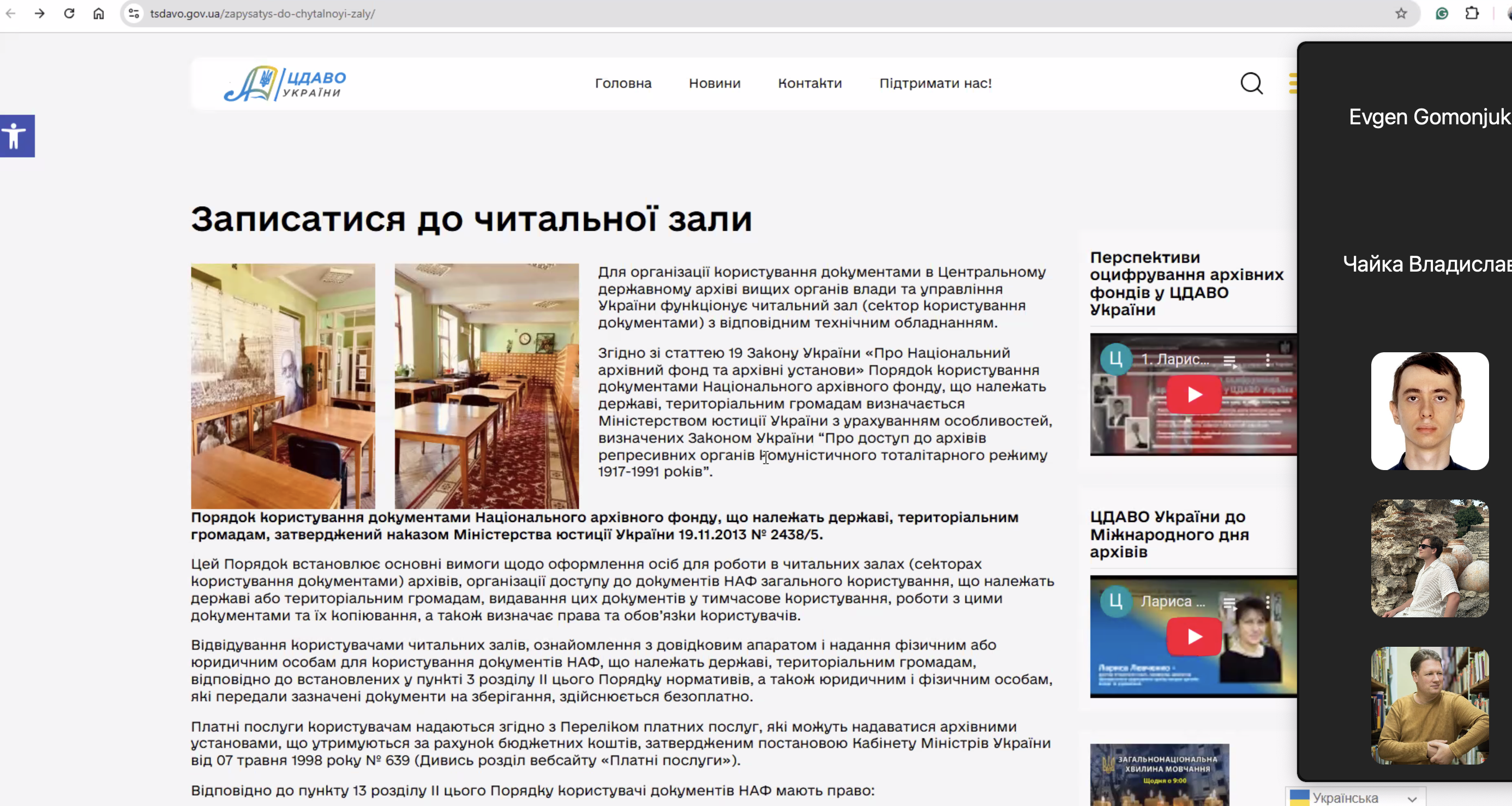Open site information icon in address bar
Viewport: 1512px width, 806px height.
134,14
